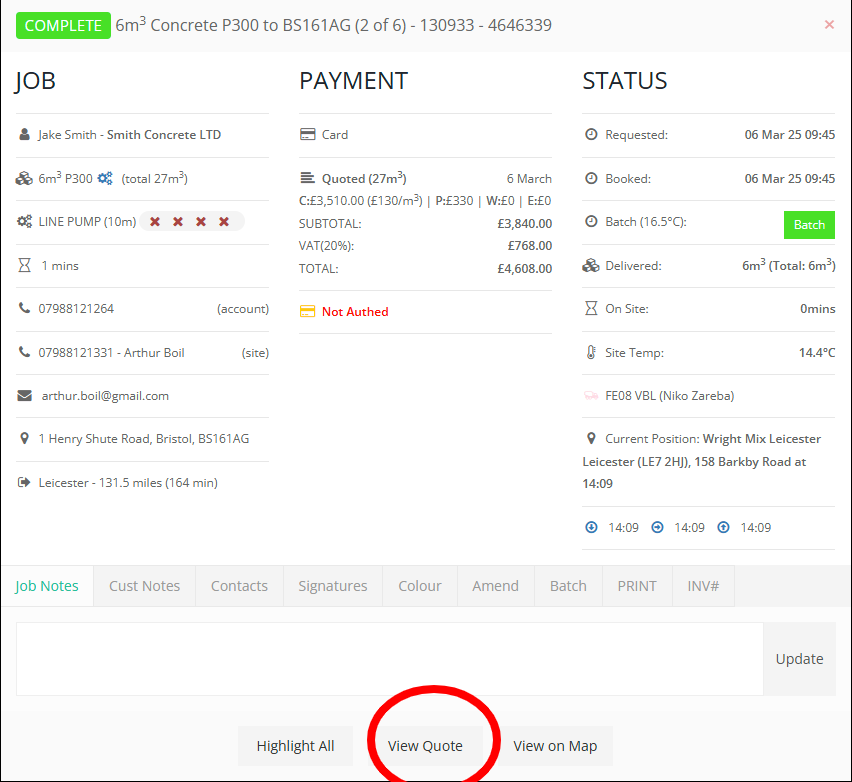Click the email arthur.boil@gmail.com

click(x=105, y=396)
